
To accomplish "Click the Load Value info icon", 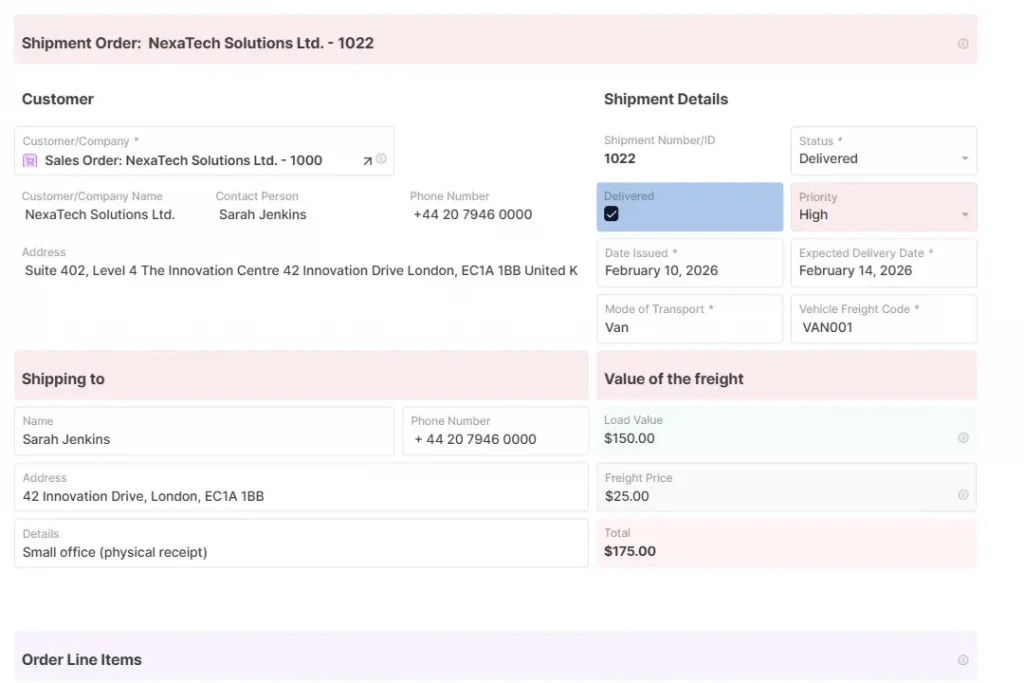I will (963, 437).
